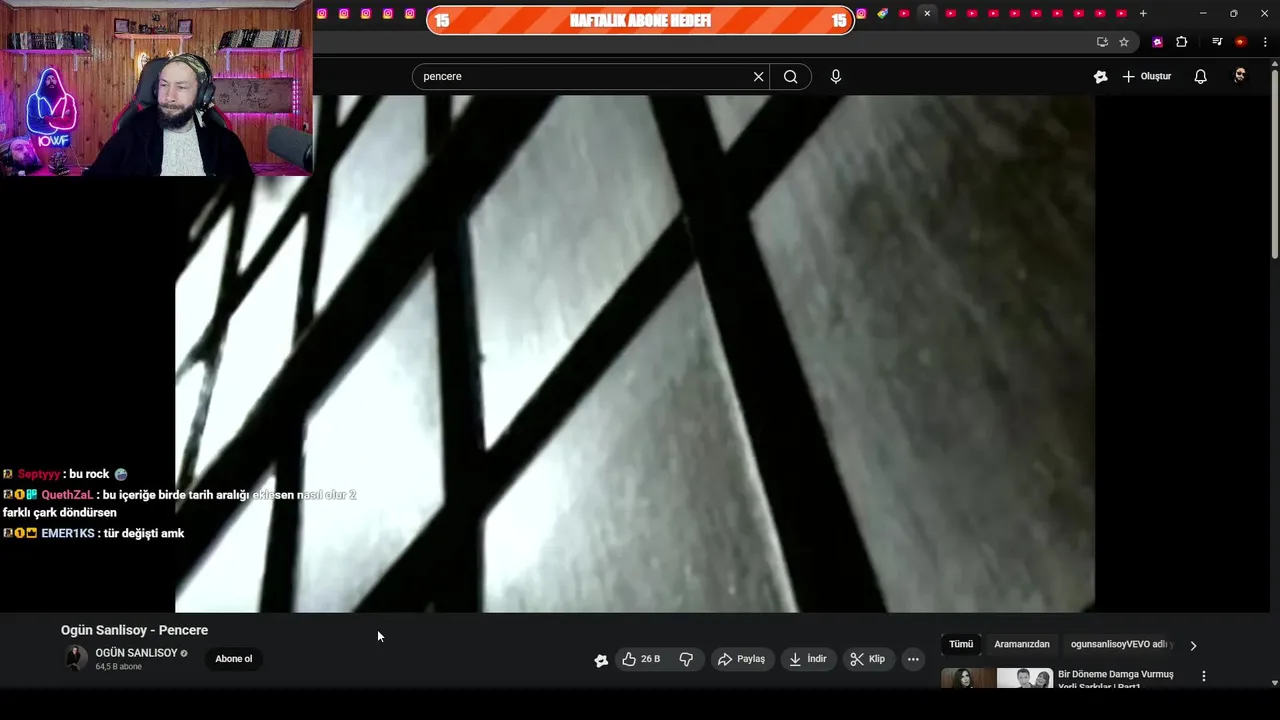Viewport: 1280px width, 720px height.
Task: Click chat username QuethZaL
Action: click(67, 495)
